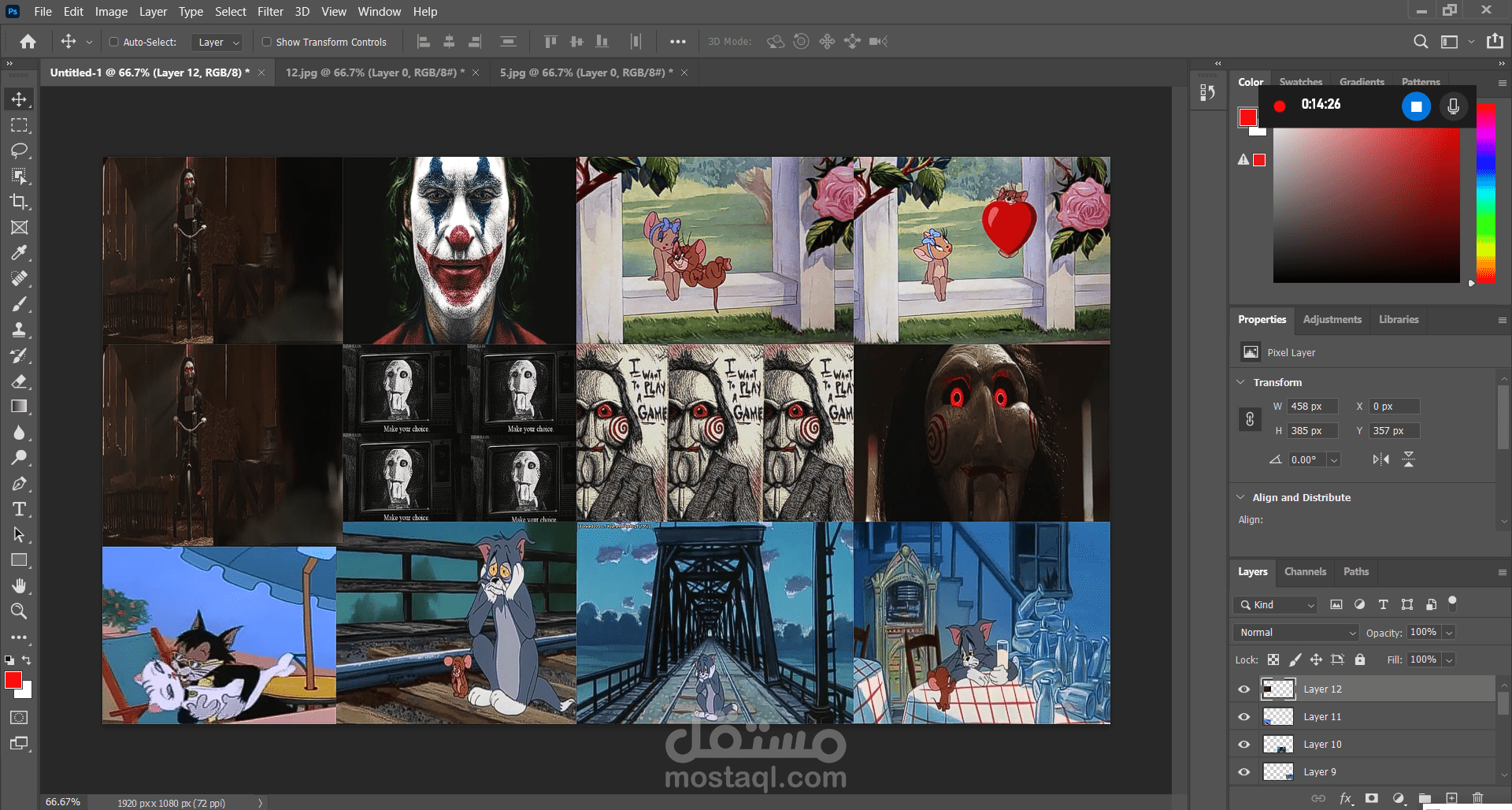Stop the screen recording
This screenshot has width=1512, height=810.
click(x=1416, y=106)
